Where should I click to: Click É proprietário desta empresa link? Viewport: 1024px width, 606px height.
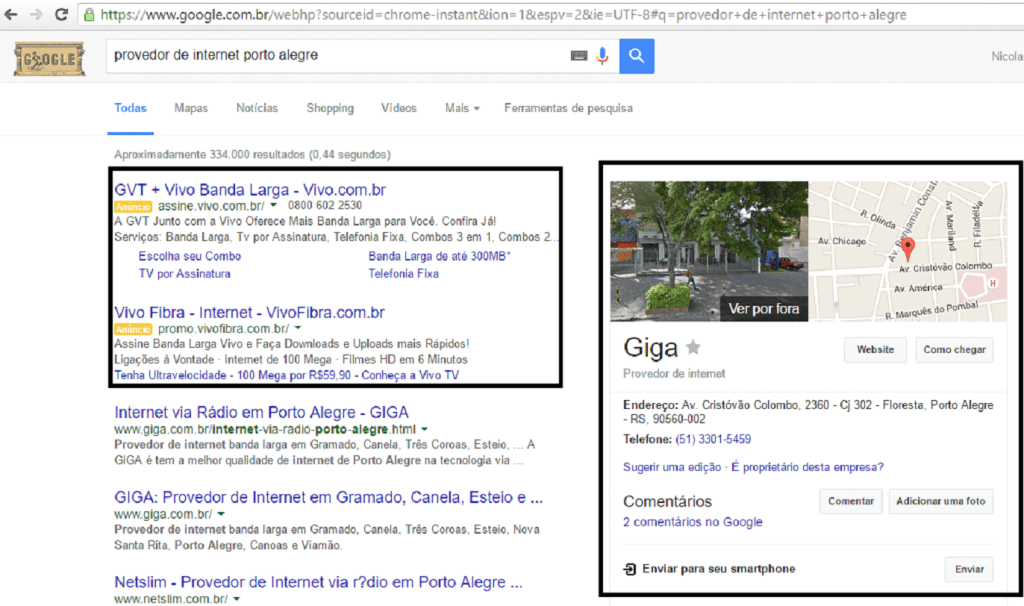[x=807, y=467]
